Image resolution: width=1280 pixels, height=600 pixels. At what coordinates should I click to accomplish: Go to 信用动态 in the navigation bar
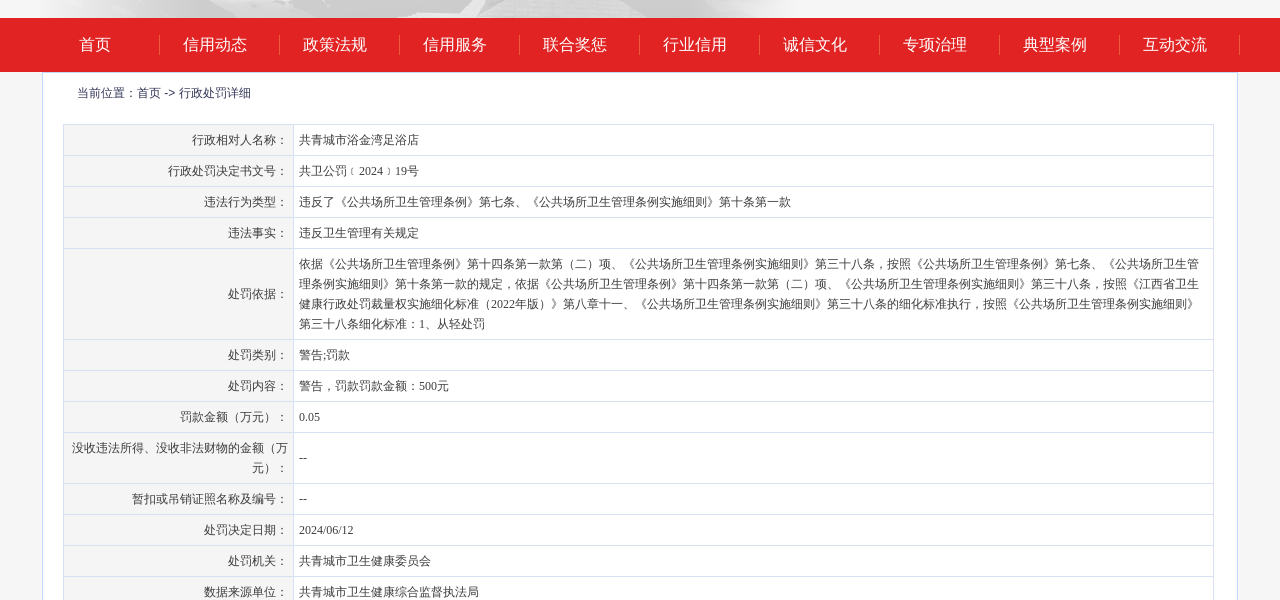(x=215, y=45)
